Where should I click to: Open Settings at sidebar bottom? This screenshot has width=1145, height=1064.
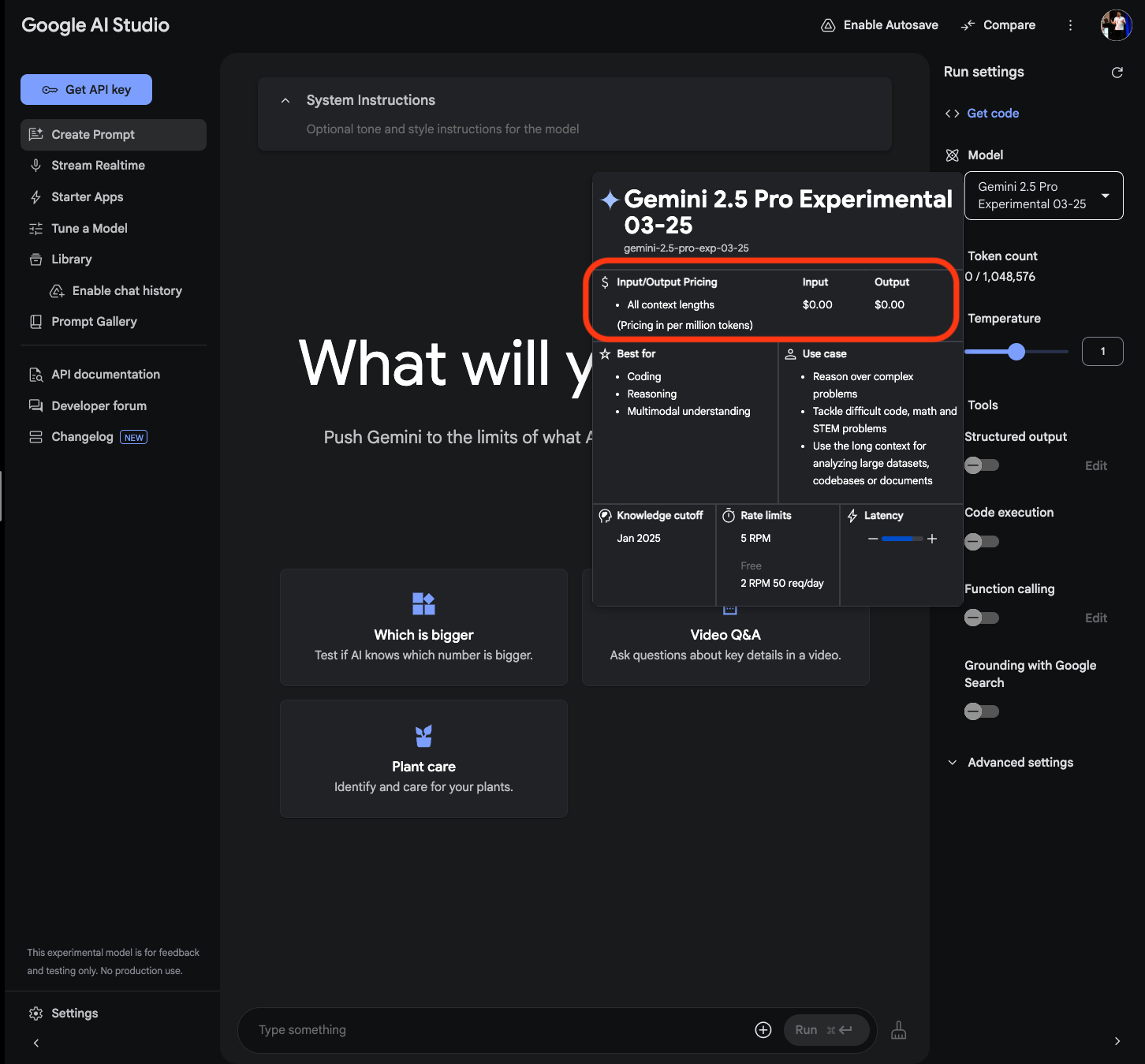coord(75,1014)
